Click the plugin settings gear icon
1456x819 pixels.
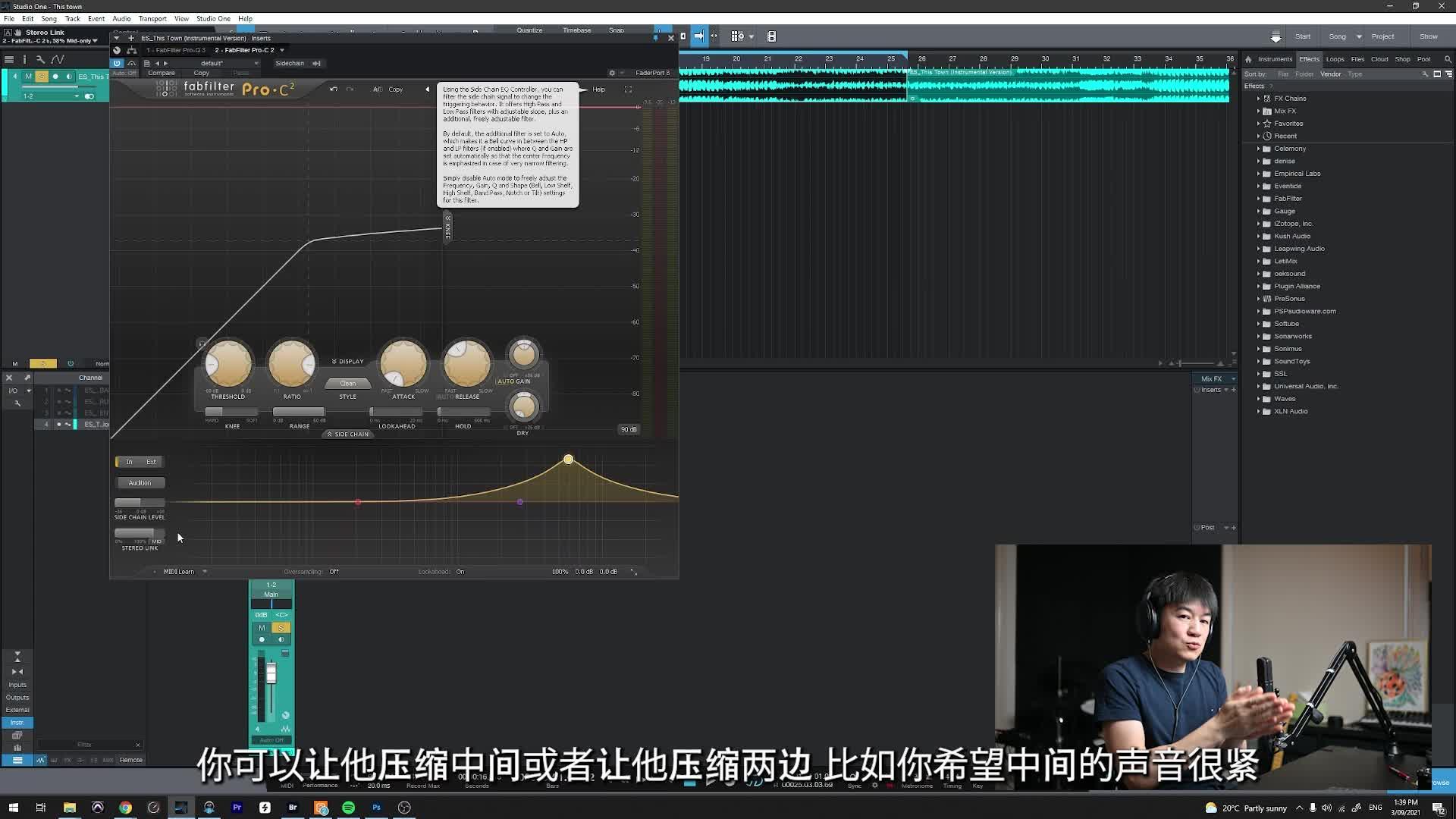click(x=612, y=73)
